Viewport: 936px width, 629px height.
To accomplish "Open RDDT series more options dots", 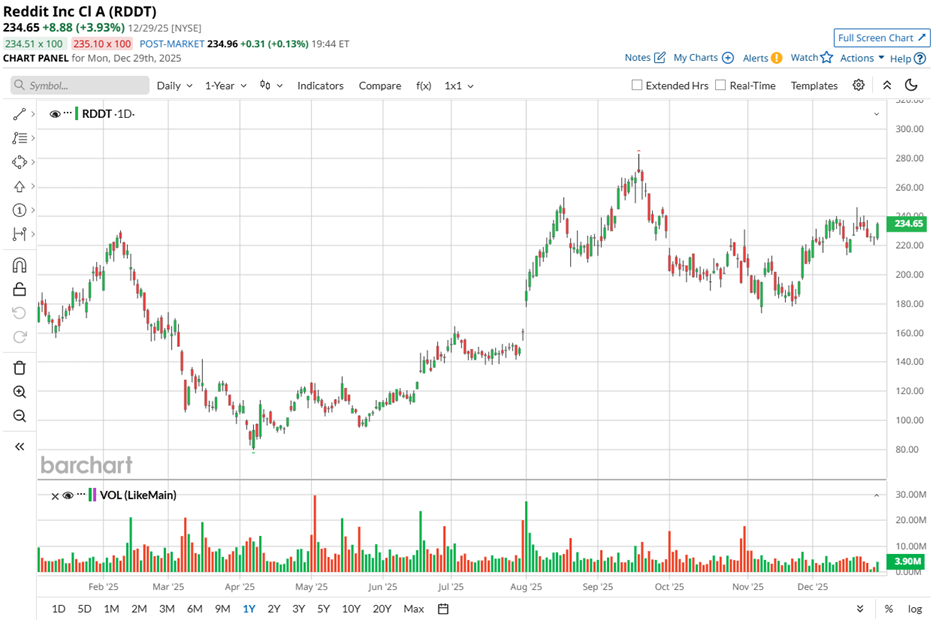I will point(67,113).
